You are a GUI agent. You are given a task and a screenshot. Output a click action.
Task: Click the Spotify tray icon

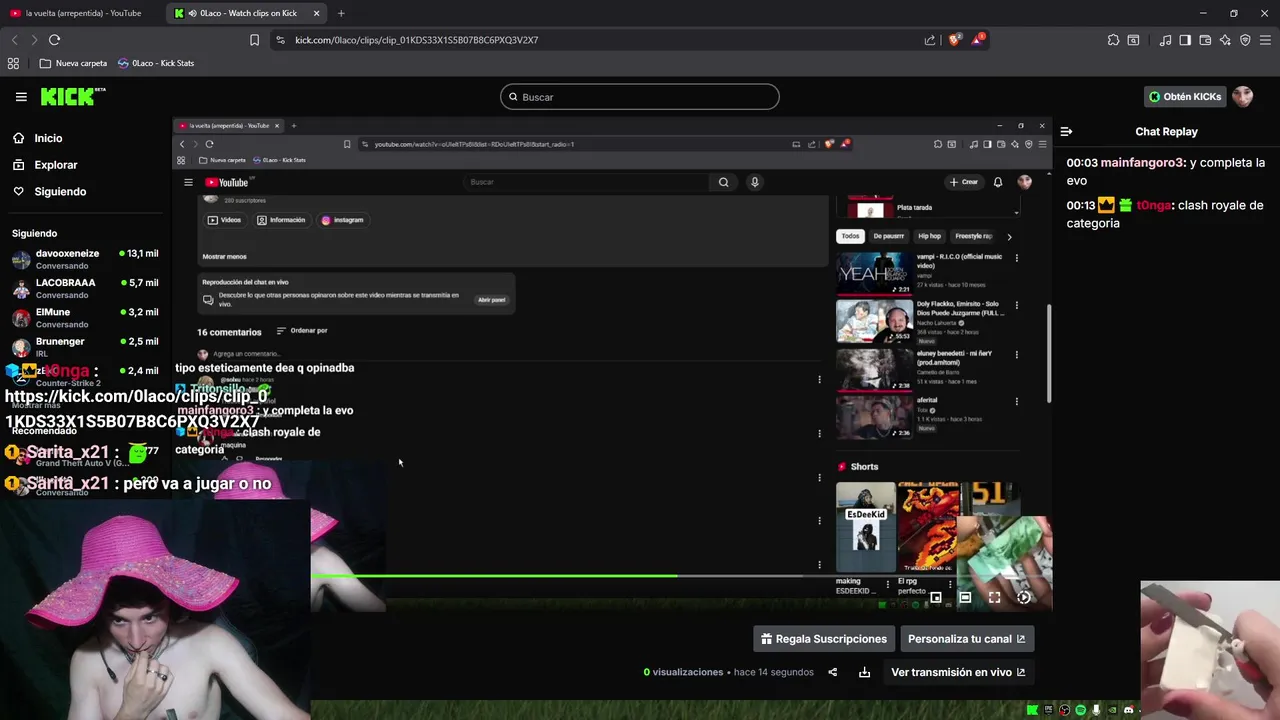(x=1081, y=710)
